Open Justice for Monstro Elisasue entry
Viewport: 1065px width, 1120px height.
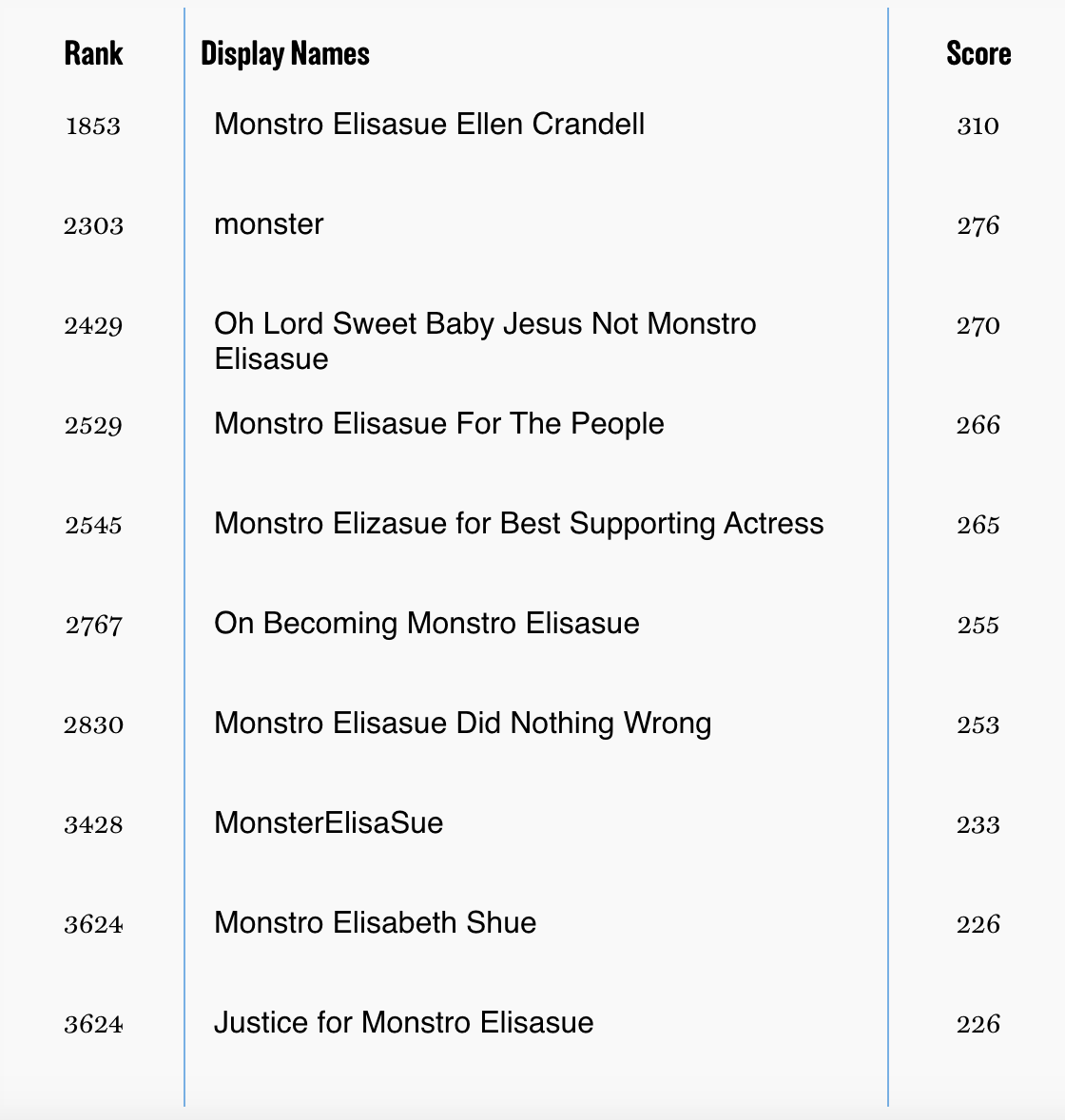coord(403,1023)
